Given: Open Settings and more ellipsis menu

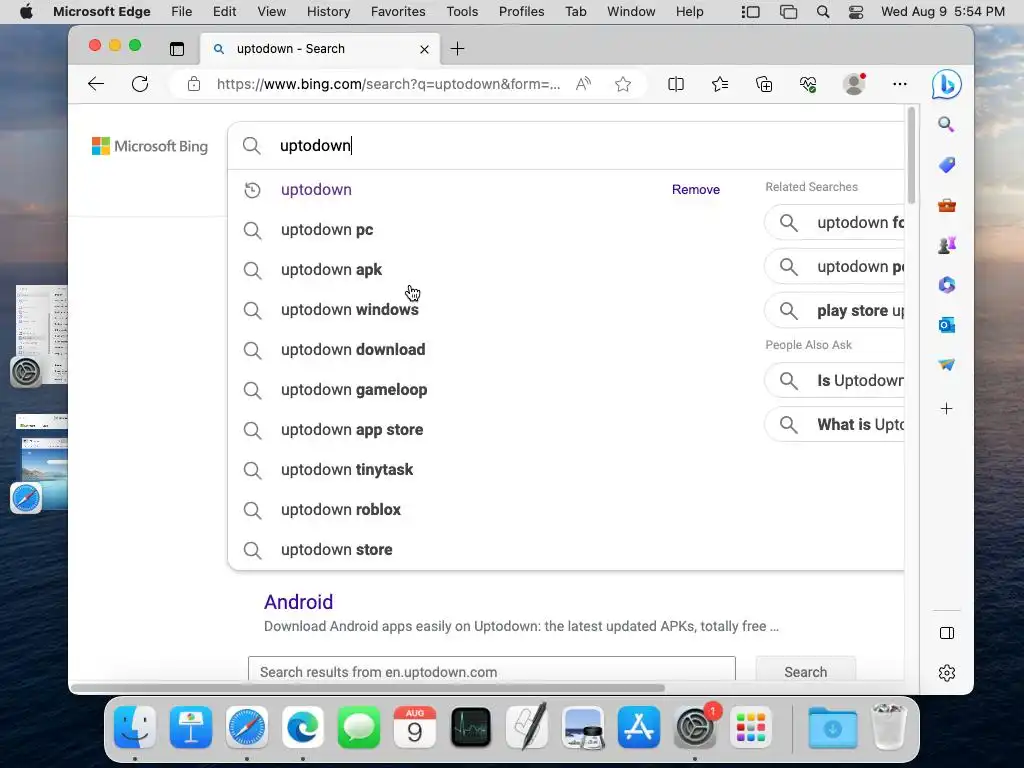Looking at the screenshot, I should [899, 84].
